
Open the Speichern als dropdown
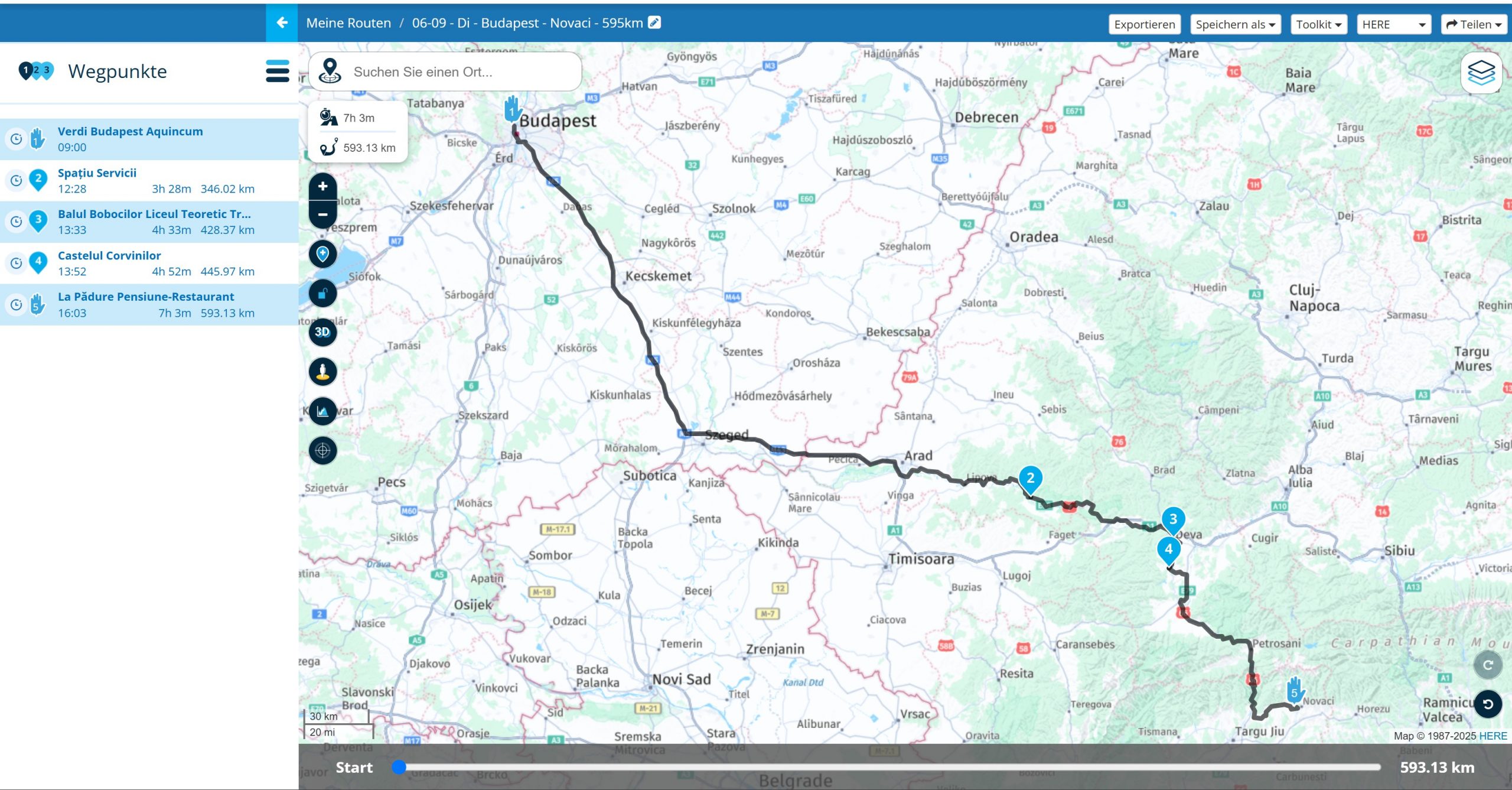1235,24
